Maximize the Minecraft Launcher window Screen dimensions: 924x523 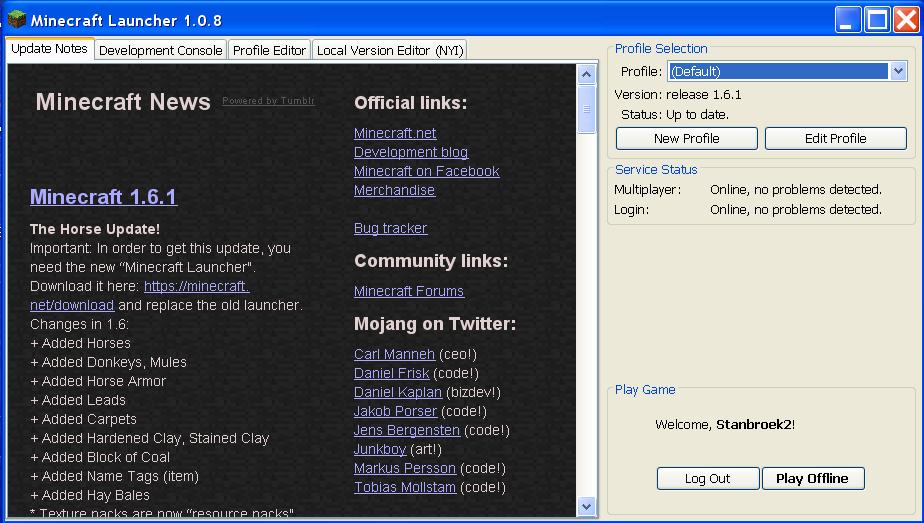pos(877,20)
